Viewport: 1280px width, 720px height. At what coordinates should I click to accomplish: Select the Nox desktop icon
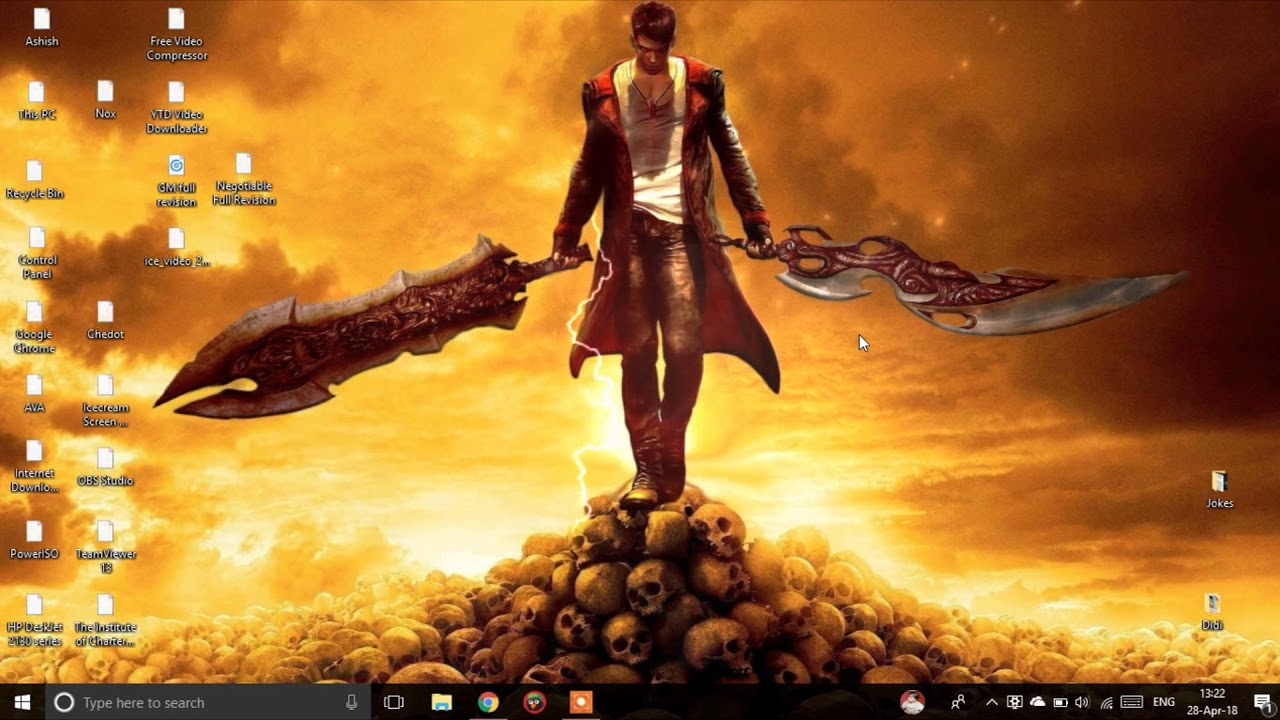click(105, 100)
